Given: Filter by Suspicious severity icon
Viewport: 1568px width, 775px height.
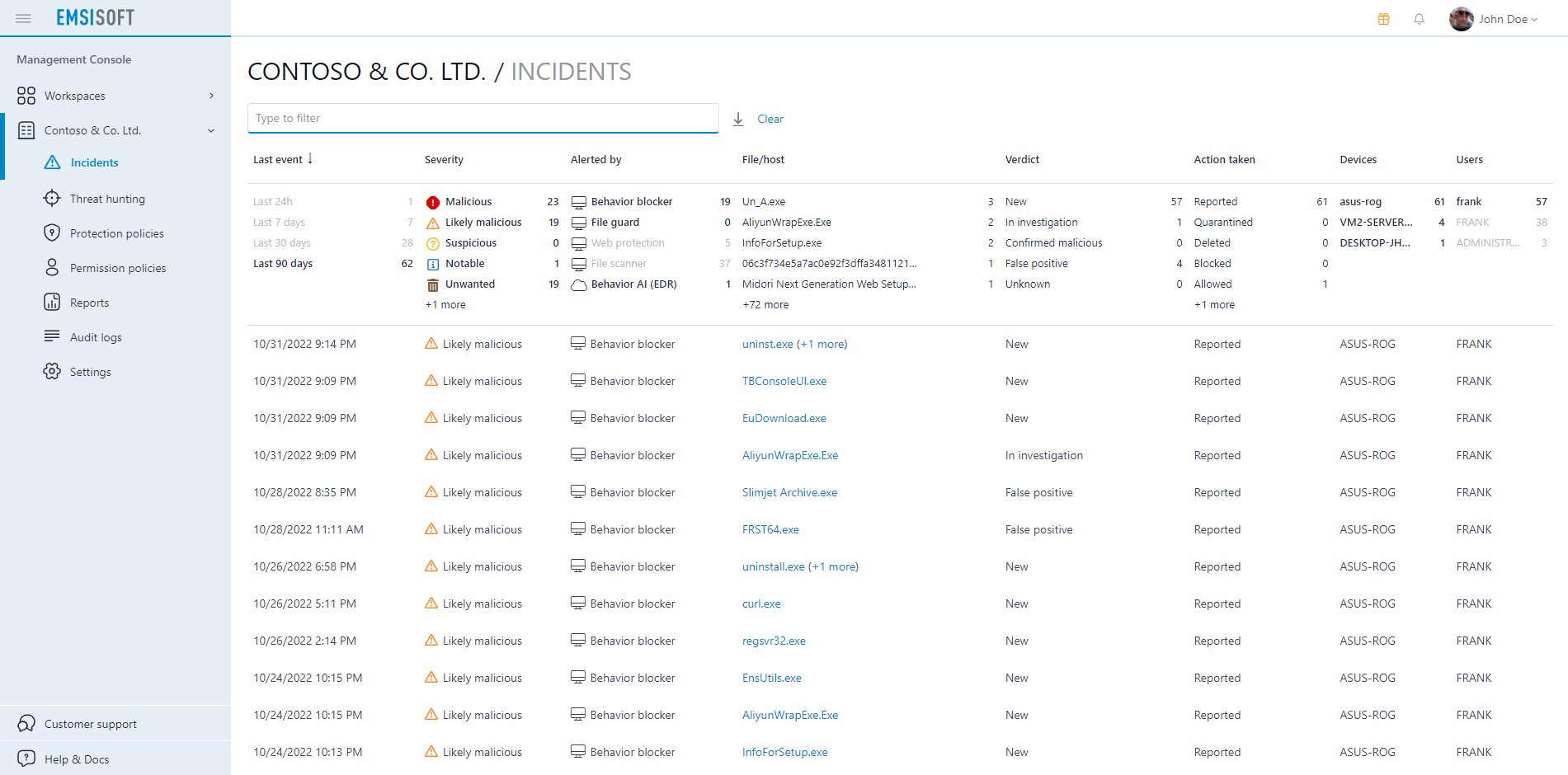Looking at the screenshot, I should click(x=432, y=243).
